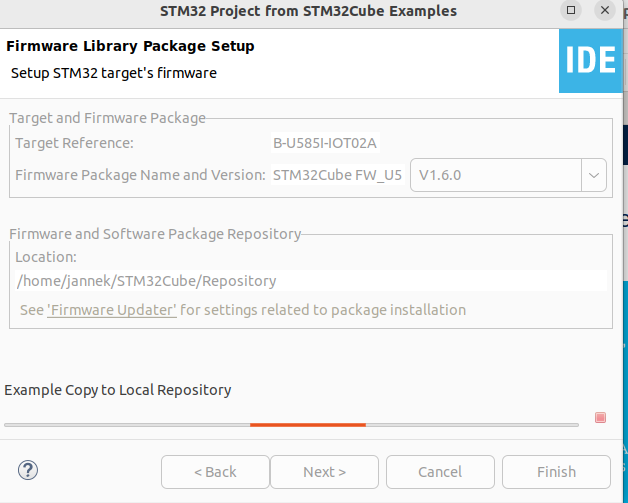Viewport: 628px width, 503px height.
Task: Click the Example Copy to Local Repository label
Action: coord(118,390)
